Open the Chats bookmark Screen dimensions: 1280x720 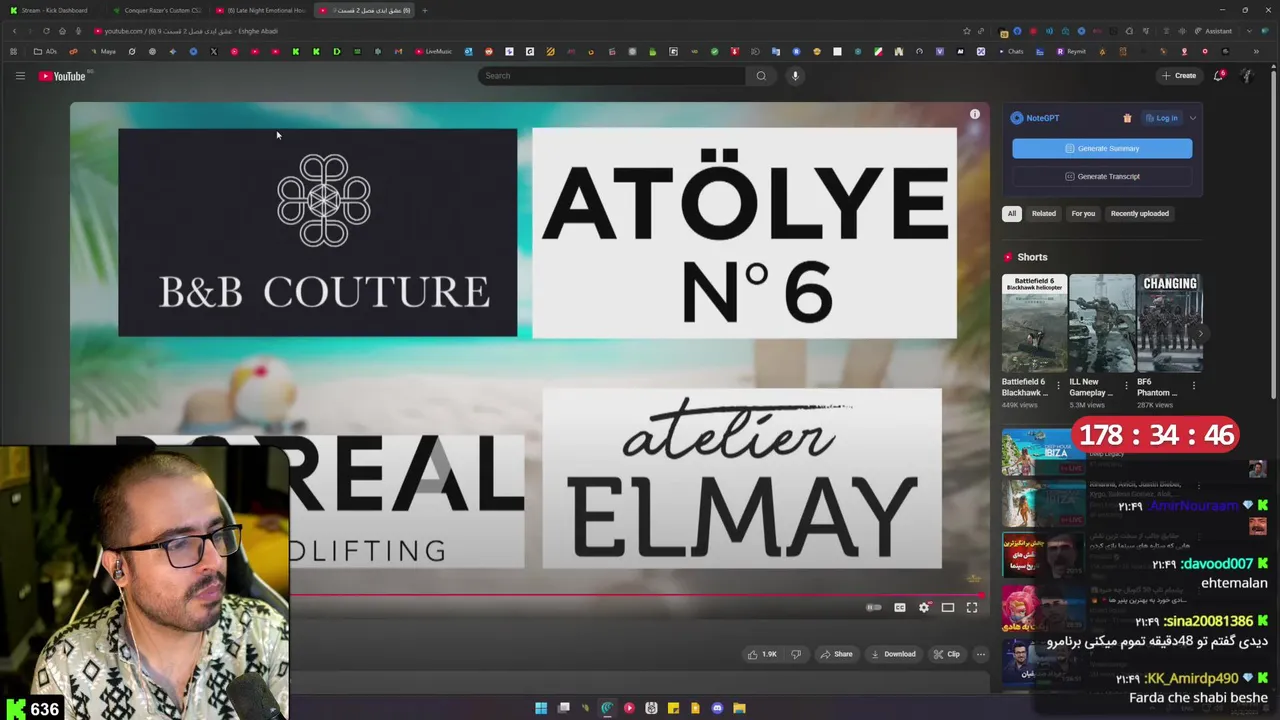tap(1011, 52)
